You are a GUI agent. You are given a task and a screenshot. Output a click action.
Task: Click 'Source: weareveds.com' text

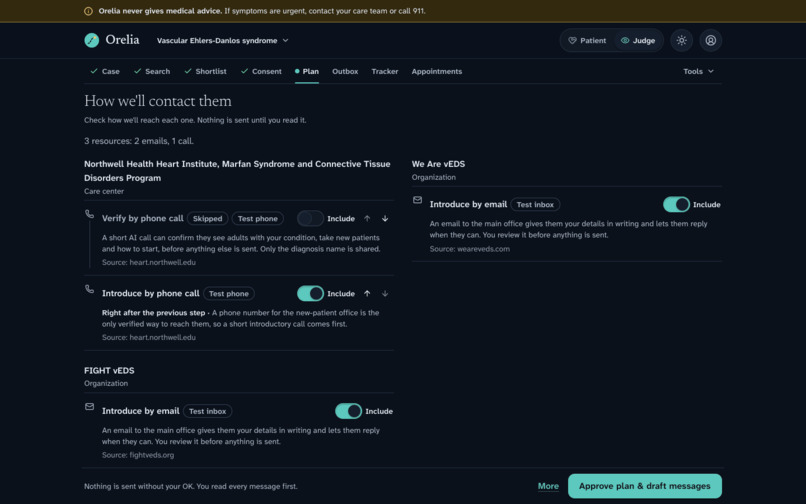pos(470,249)
